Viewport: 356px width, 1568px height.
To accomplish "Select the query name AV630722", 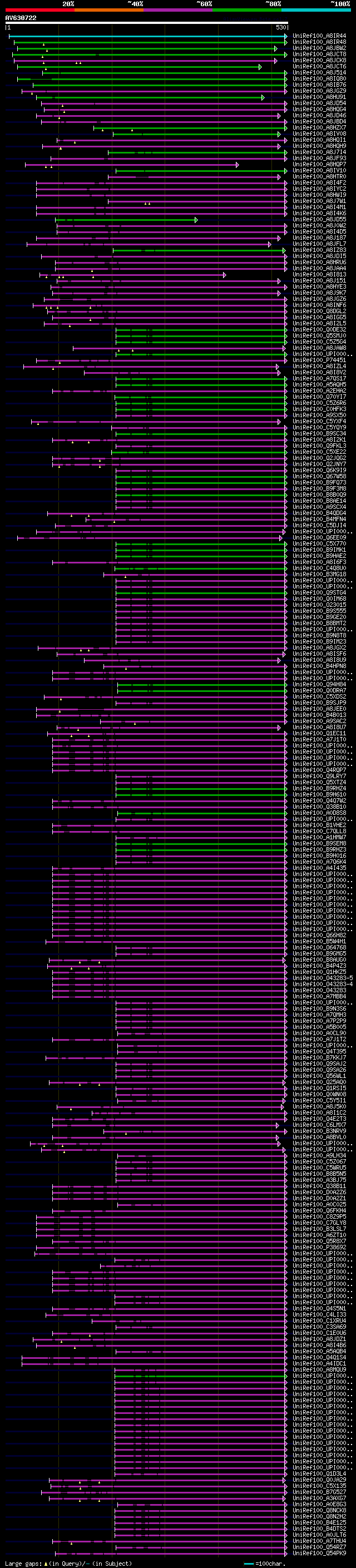I will (x=21, y=18).
